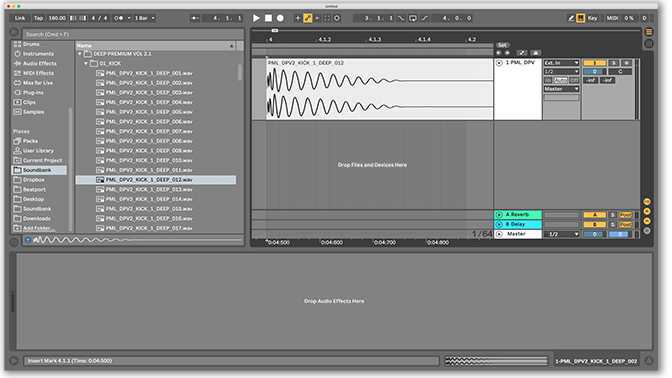Start playback with the Play button
The width and height of the screenshot is (672, 378).
click(x=256, y=18)
